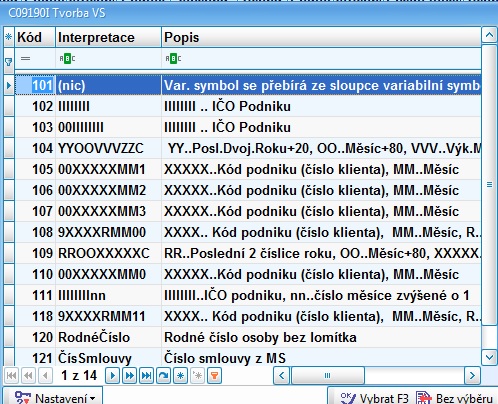Click row selector for code 104

click(9, 148)
